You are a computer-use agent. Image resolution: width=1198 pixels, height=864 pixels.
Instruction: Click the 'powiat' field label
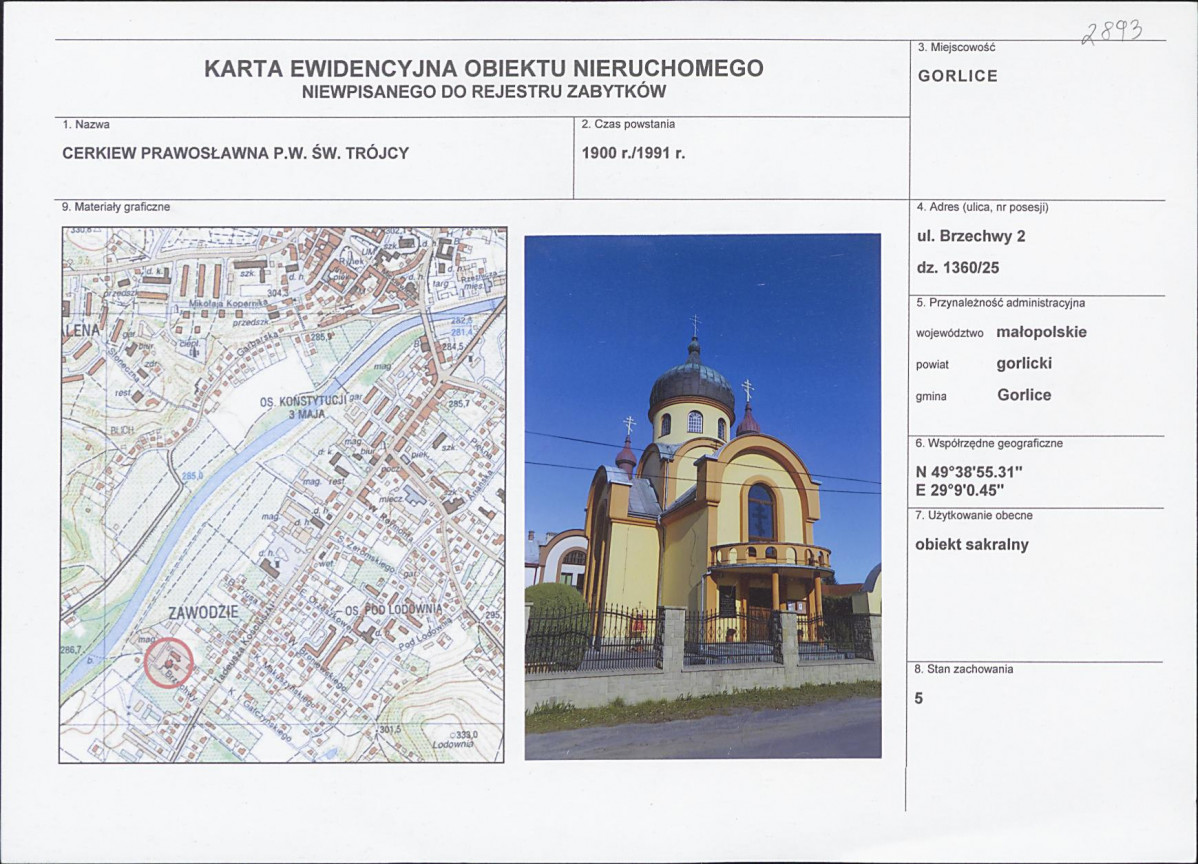(932, 365)
